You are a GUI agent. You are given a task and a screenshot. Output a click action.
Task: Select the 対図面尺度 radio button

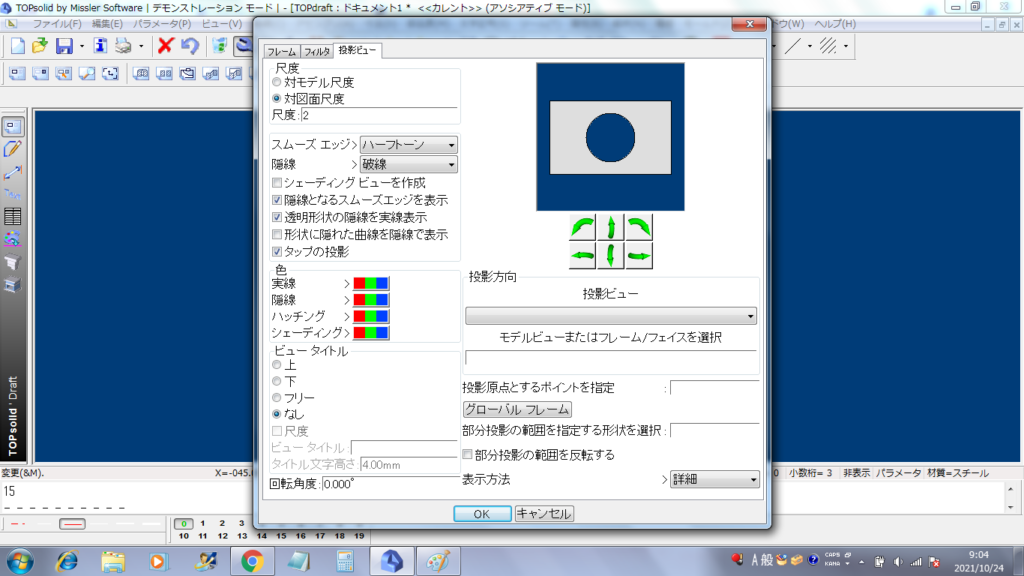tap(277, 99)
